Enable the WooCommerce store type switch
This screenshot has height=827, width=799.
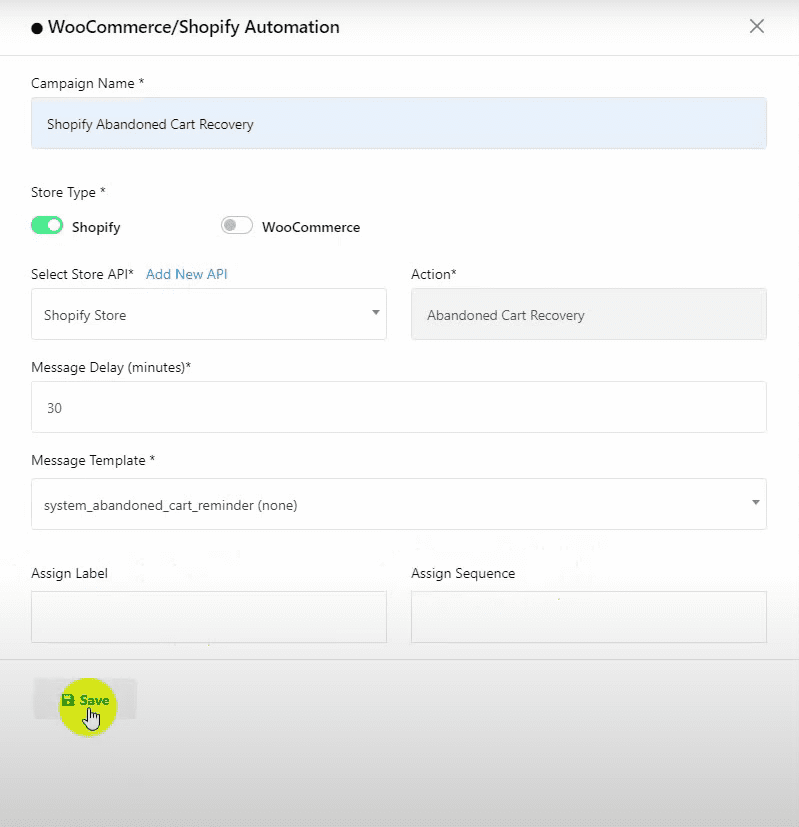[237, 226]
